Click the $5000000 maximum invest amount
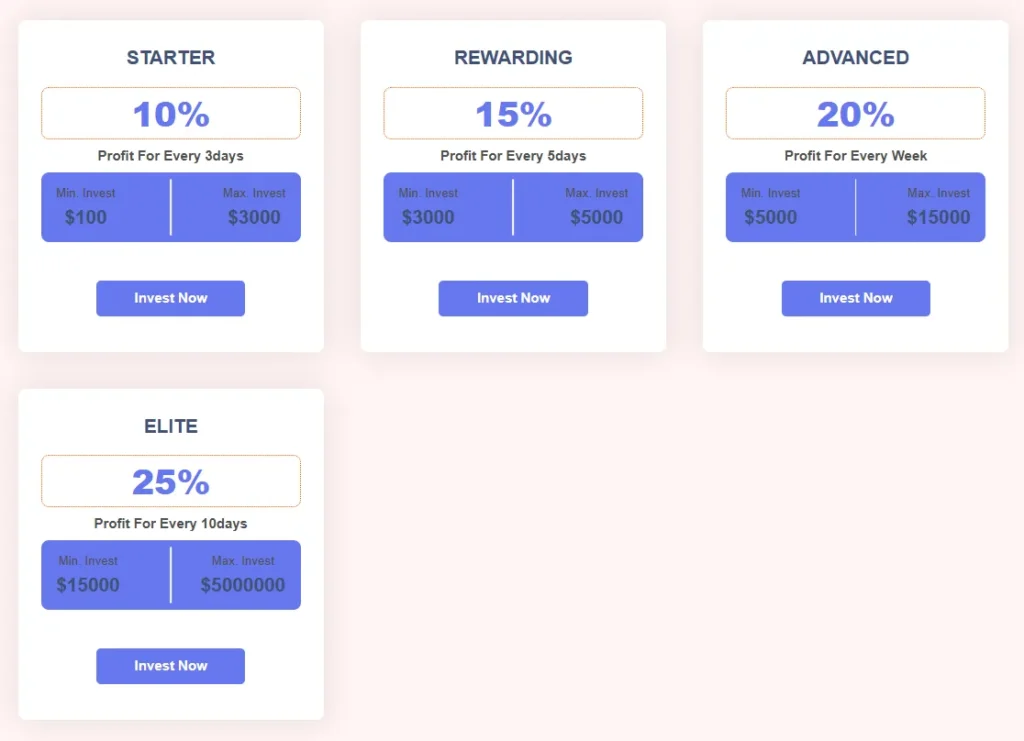1024x741 pixels. pyautogui.click(x=243, y=585)
